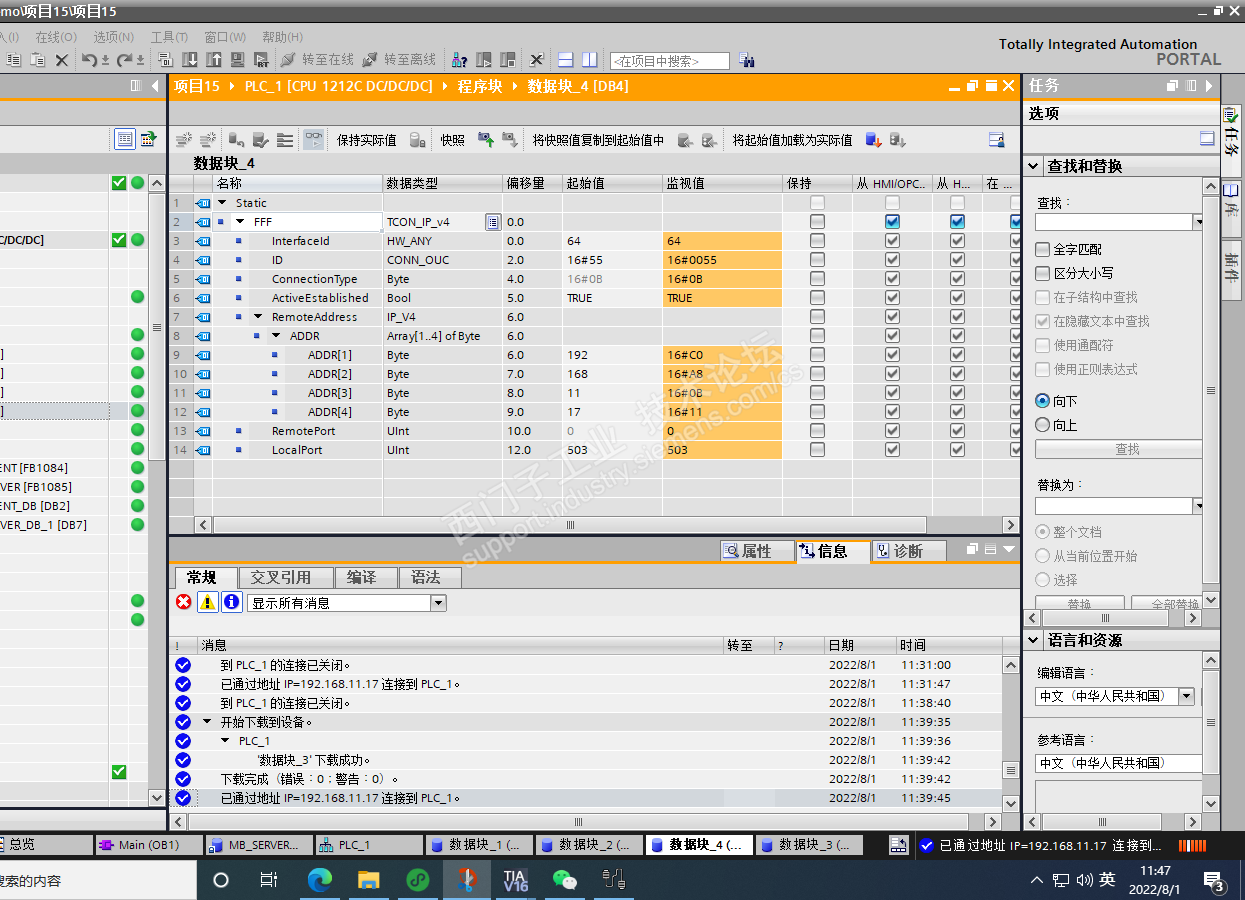Collapse the RemoteAddress tree node
Screen dimensions: 1245x900
[x=258, y=317]
